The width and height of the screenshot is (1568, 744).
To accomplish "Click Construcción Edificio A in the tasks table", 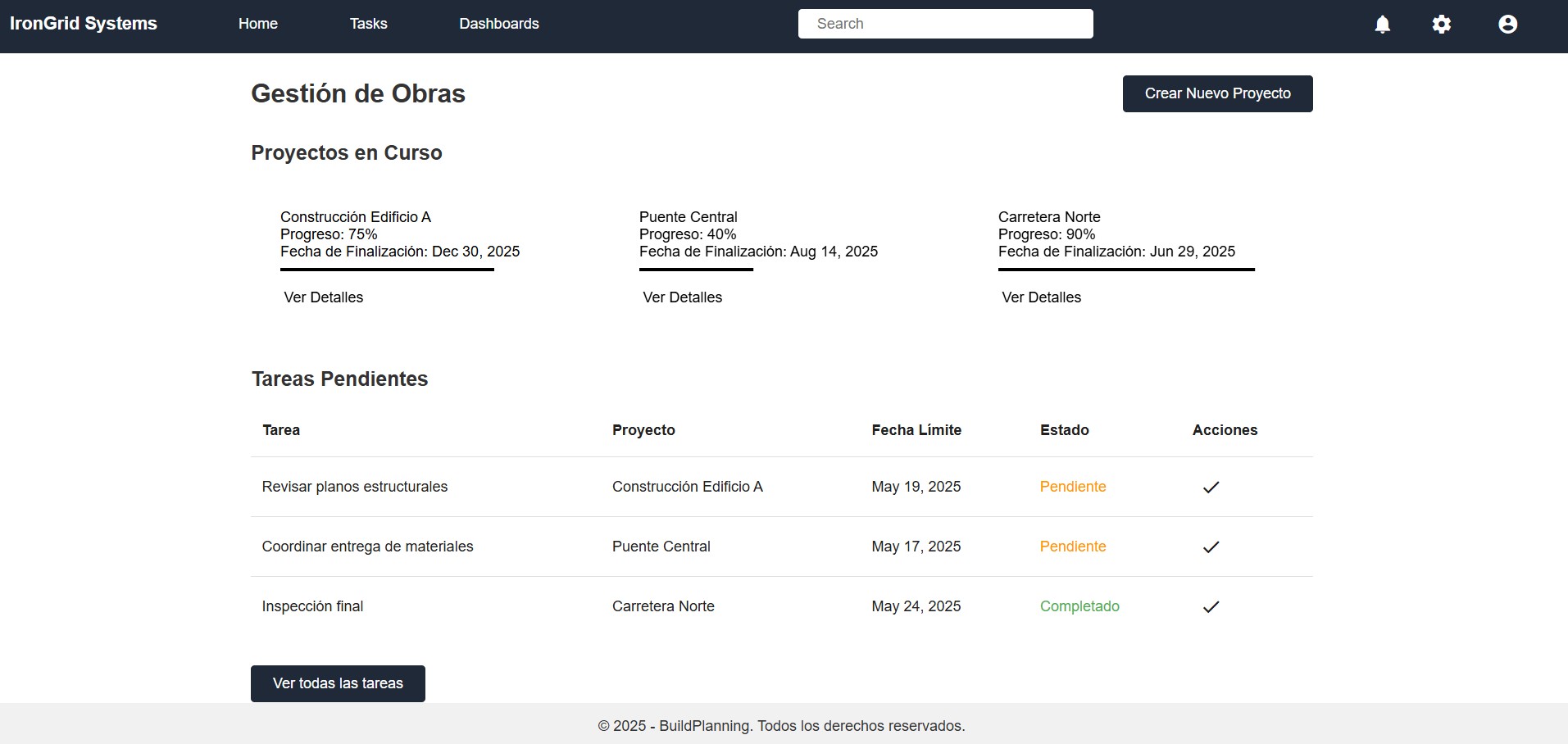I will tap(688, 487).
